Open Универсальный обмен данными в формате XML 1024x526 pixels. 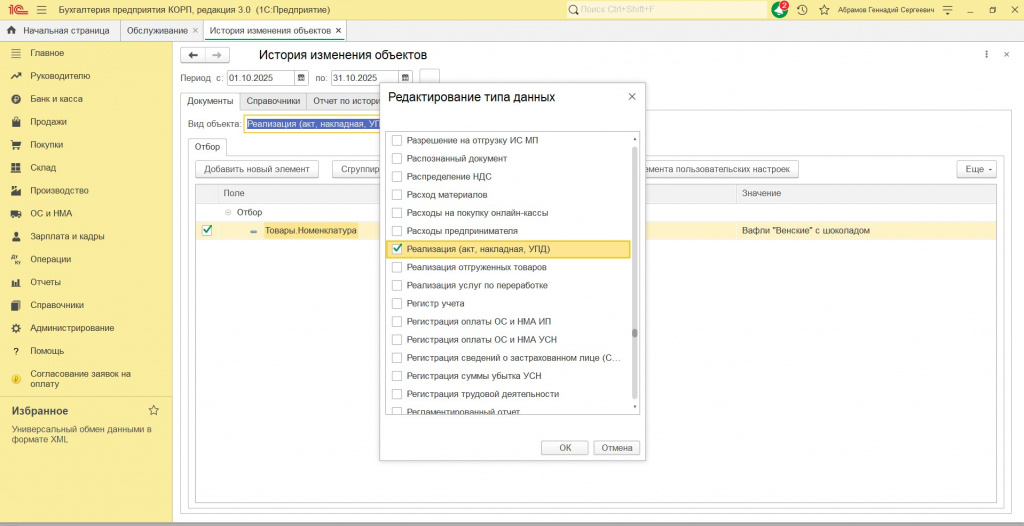tap(82, 435)
